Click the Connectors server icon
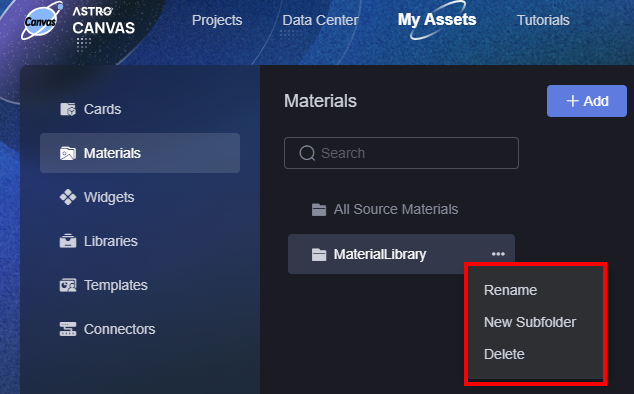Viewport: 634px width, 394px height. point(68,329)
